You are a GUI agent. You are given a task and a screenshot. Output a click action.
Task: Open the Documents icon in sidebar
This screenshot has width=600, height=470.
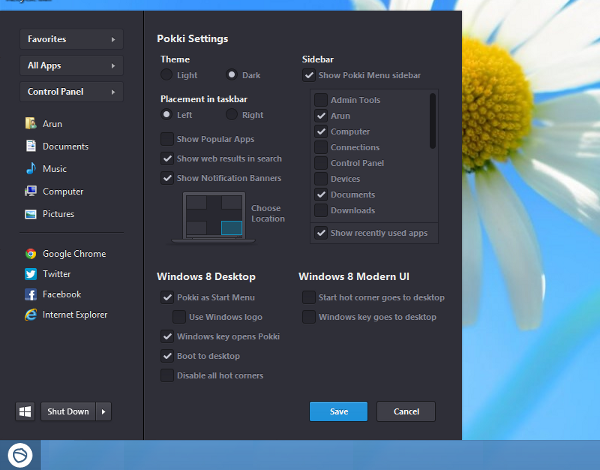[x=31, y=146]
